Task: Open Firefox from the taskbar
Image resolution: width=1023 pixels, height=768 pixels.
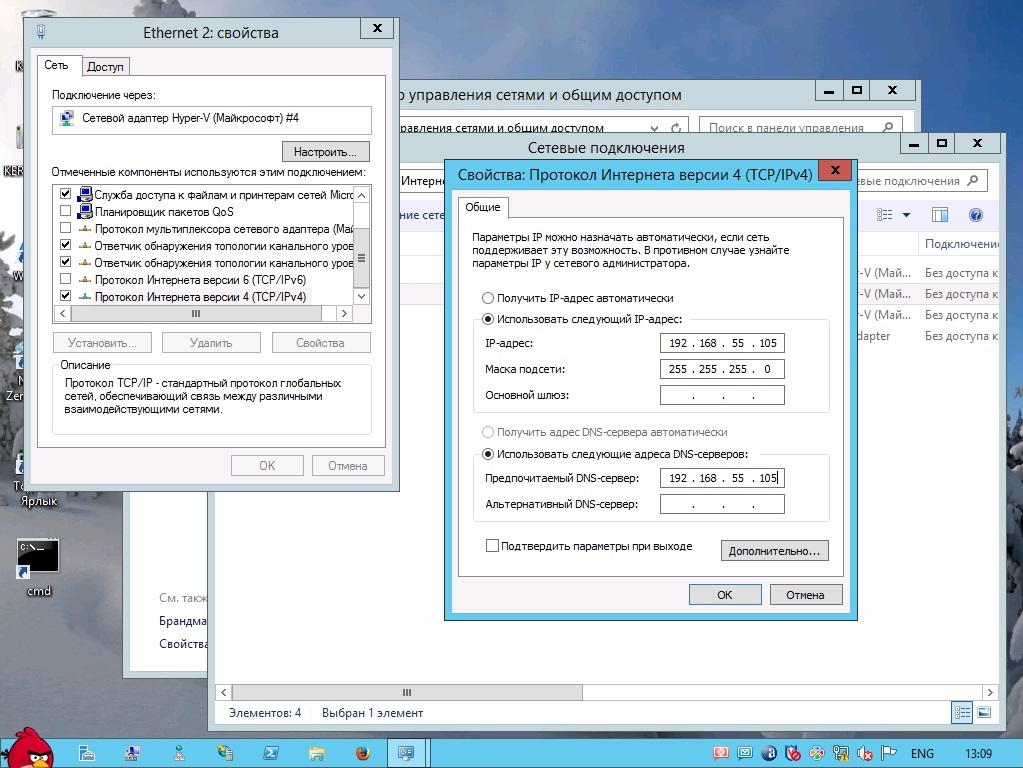Action: 361,752
